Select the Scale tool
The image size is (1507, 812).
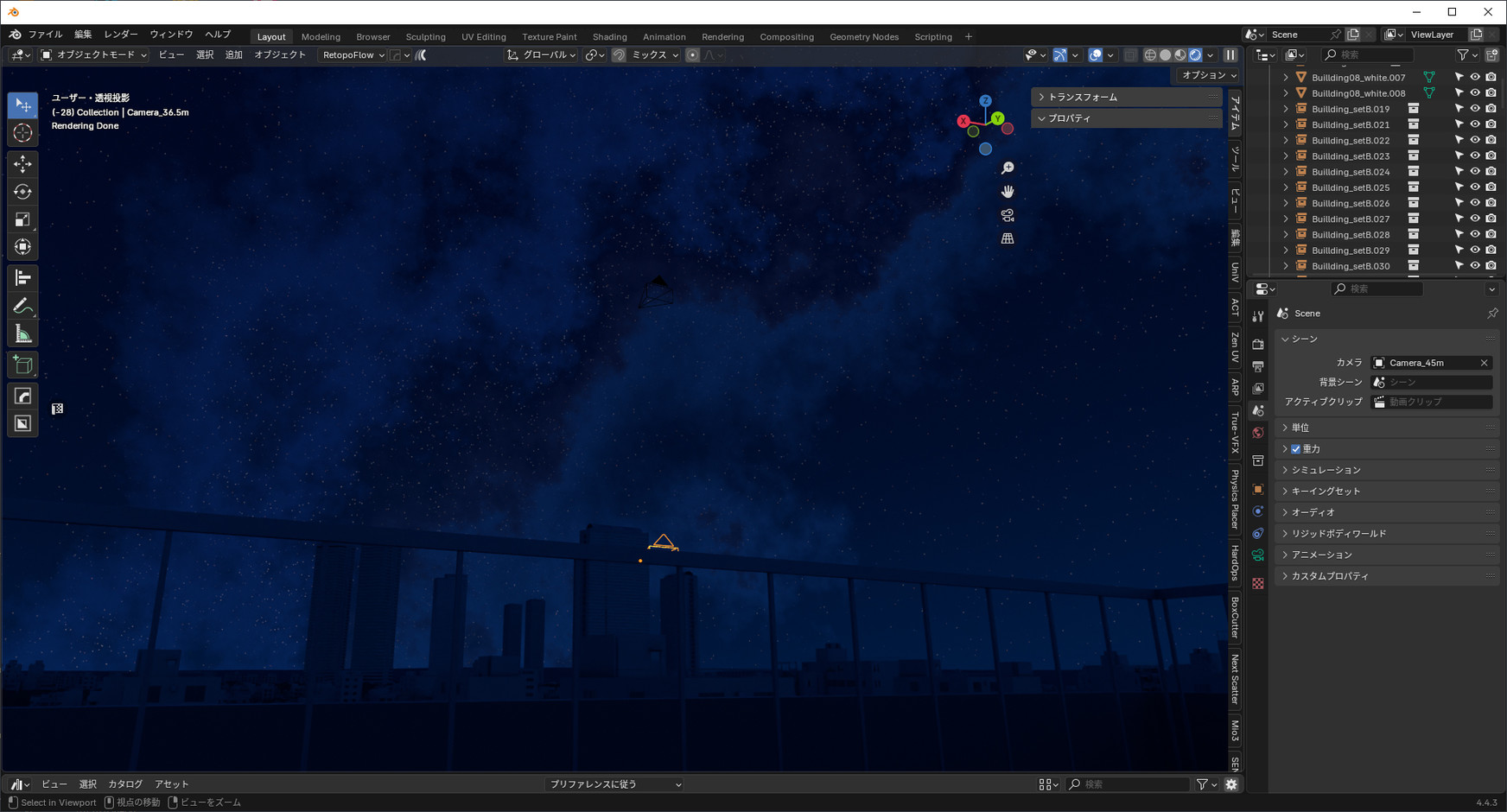click(x=23, y=219)
